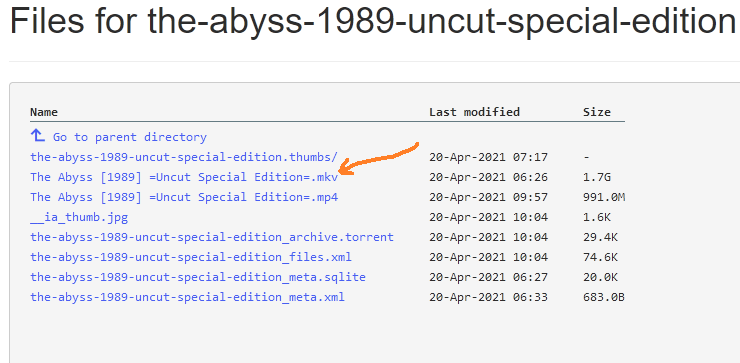Open the Go to parent directory link
The width and height of the screenshot is (740, 363).
click(x=130, y=137)
